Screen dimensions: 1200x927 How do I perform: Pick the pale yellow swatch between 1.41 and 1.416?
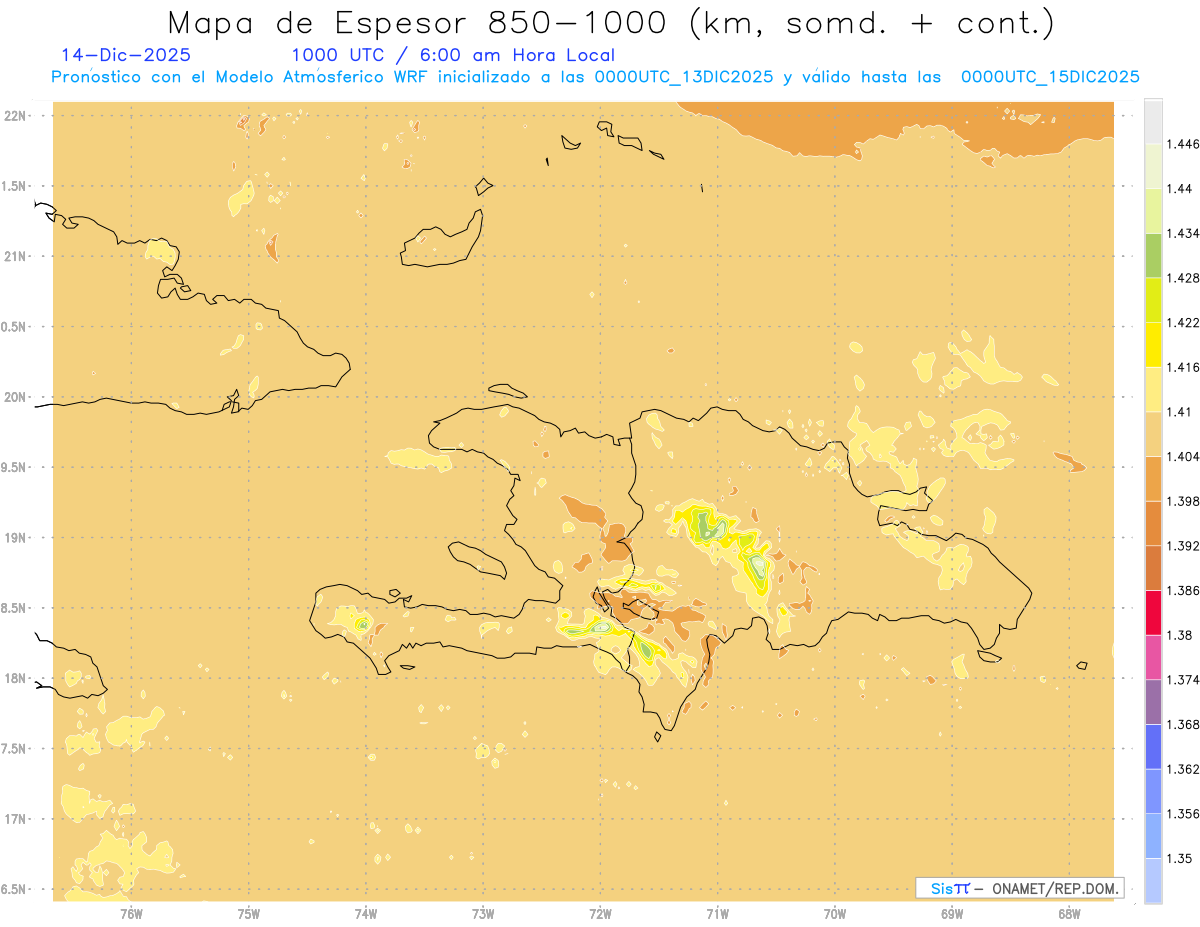tap(1153, 389)
